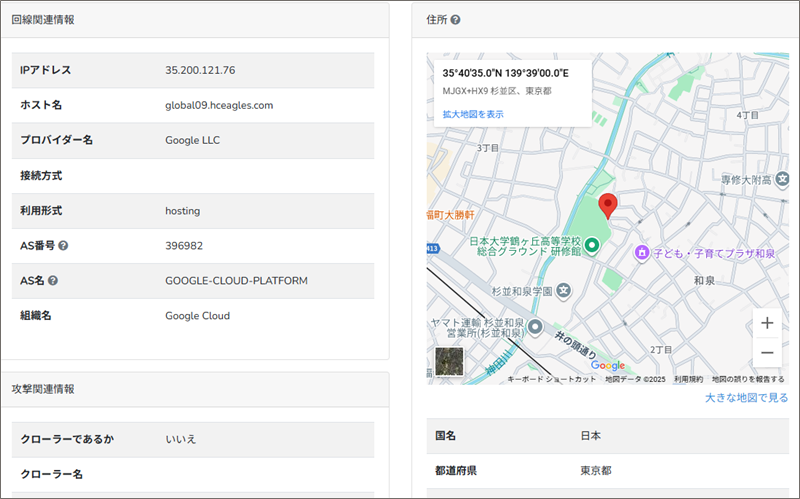800x499 pixels.
Task: Switch map to satellite view thumbnail
Action: point(449,361)
